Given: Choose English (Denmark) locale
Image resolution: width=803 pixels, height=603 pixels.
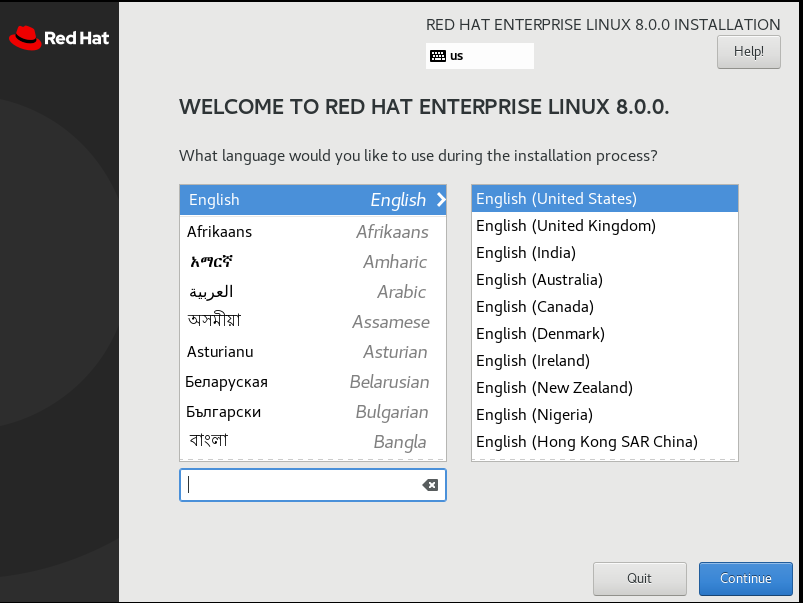Looking at the screenshot, I should tap(605, 334).
